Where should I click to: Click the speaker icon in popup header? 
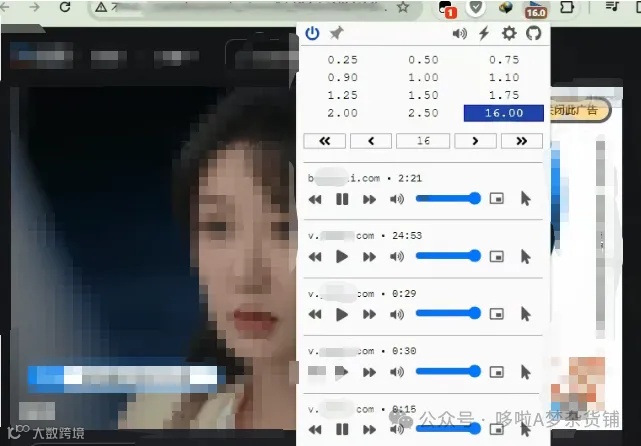click(459, 34)
